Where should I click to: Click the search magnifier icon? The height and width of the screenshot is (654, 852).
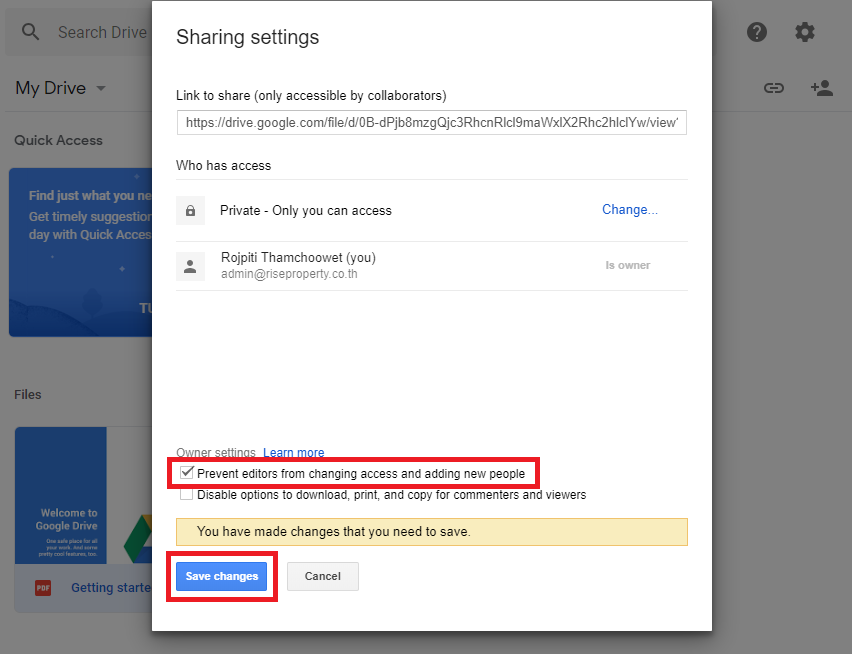click(x=31, y=32)
